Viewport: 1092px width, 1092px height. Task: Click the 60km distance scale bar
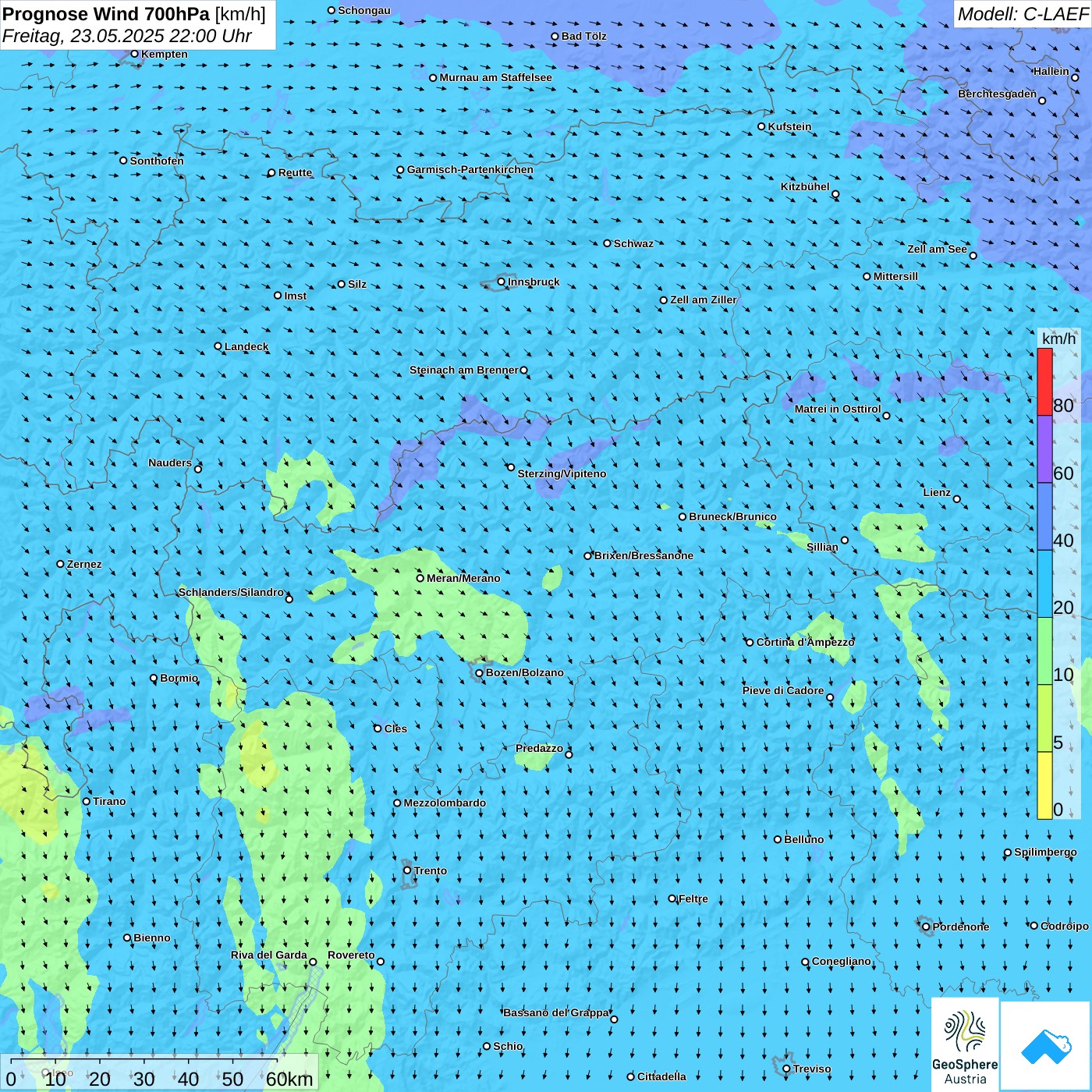coord(159,1072)
